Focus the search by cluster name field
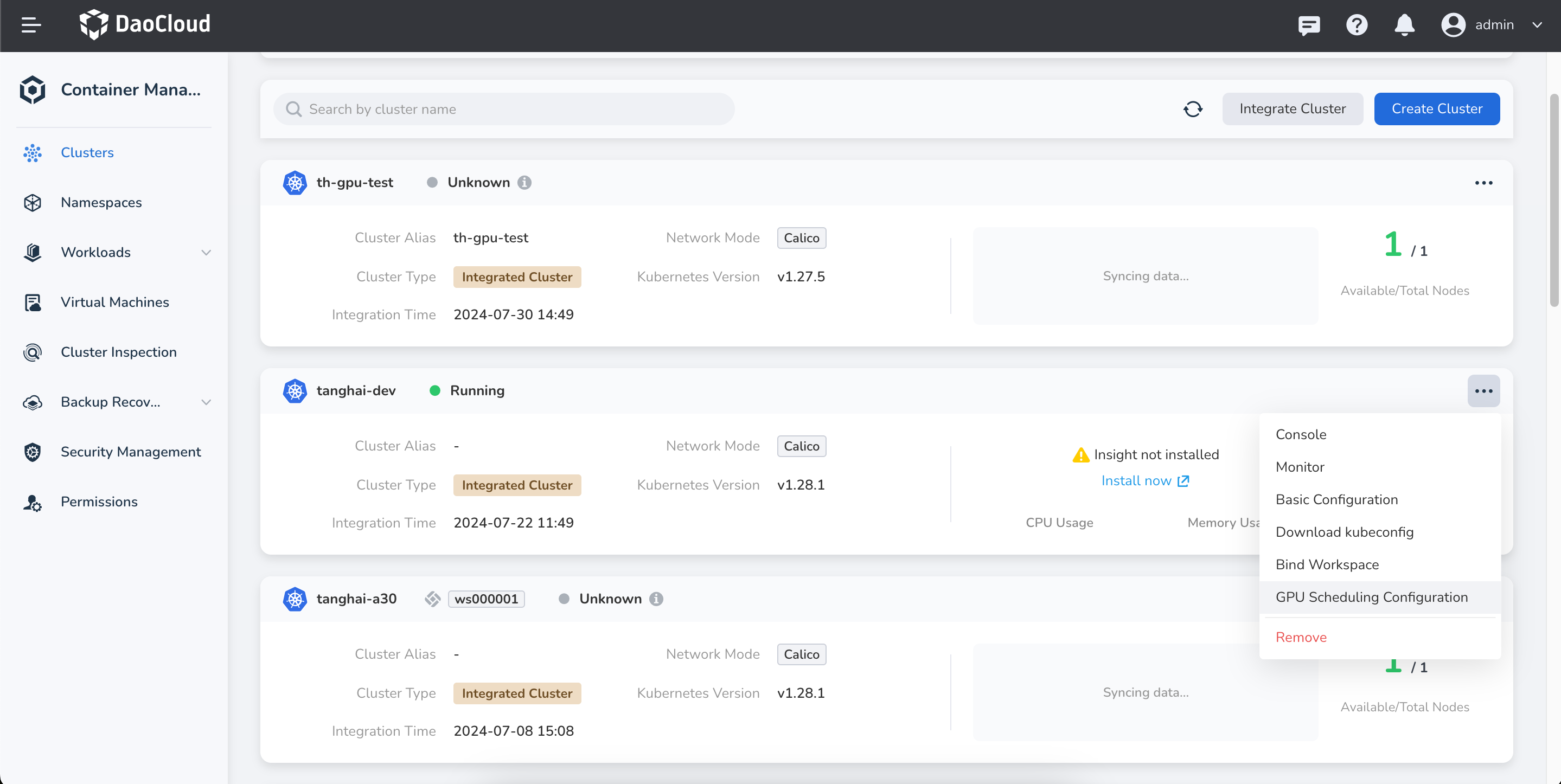 pos(503,109)
